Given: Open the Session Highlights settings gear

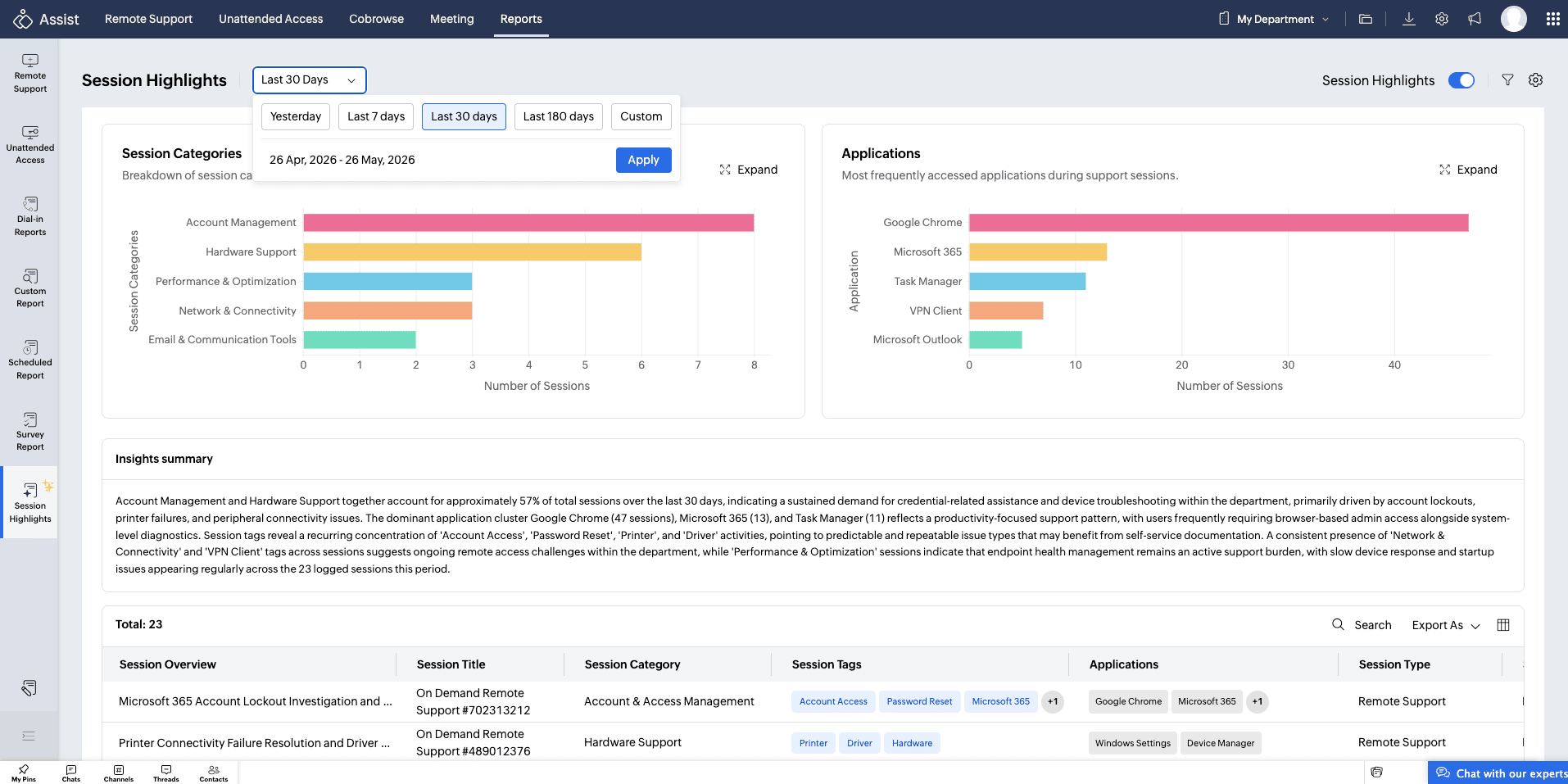Looking at the screenshot, I should (x=1536, y=80).
